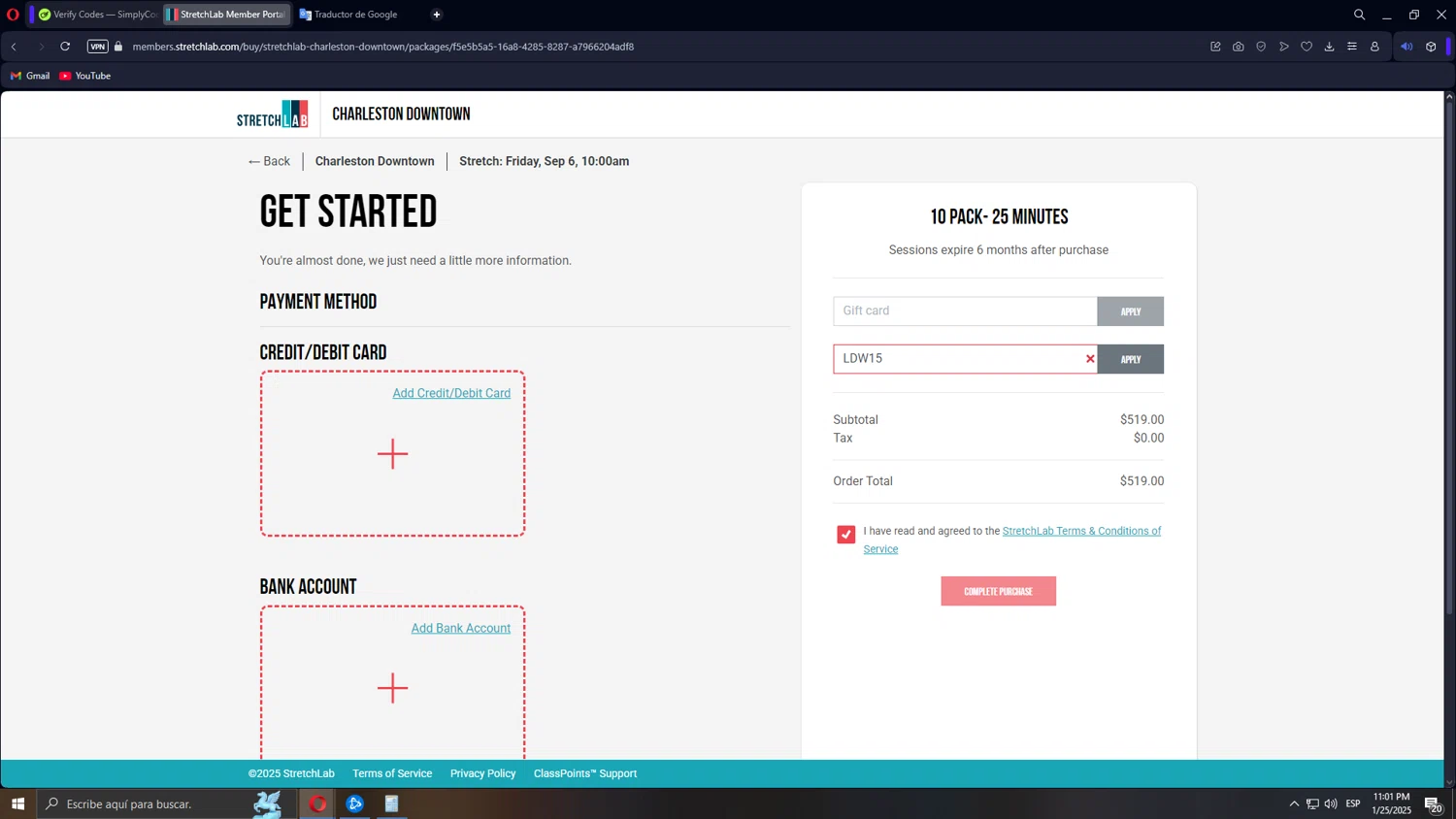Open the YouTube bookmark
The image size is (1456, 819).
click(x=85, y=76)
